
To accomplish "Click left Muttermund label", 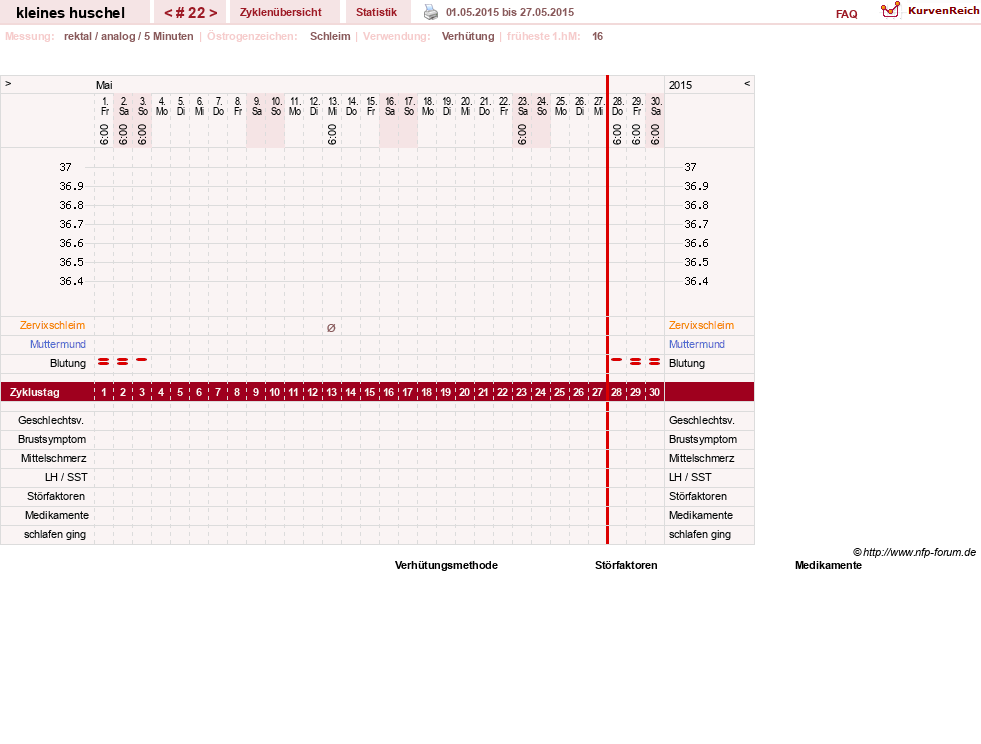I will 58,344.
